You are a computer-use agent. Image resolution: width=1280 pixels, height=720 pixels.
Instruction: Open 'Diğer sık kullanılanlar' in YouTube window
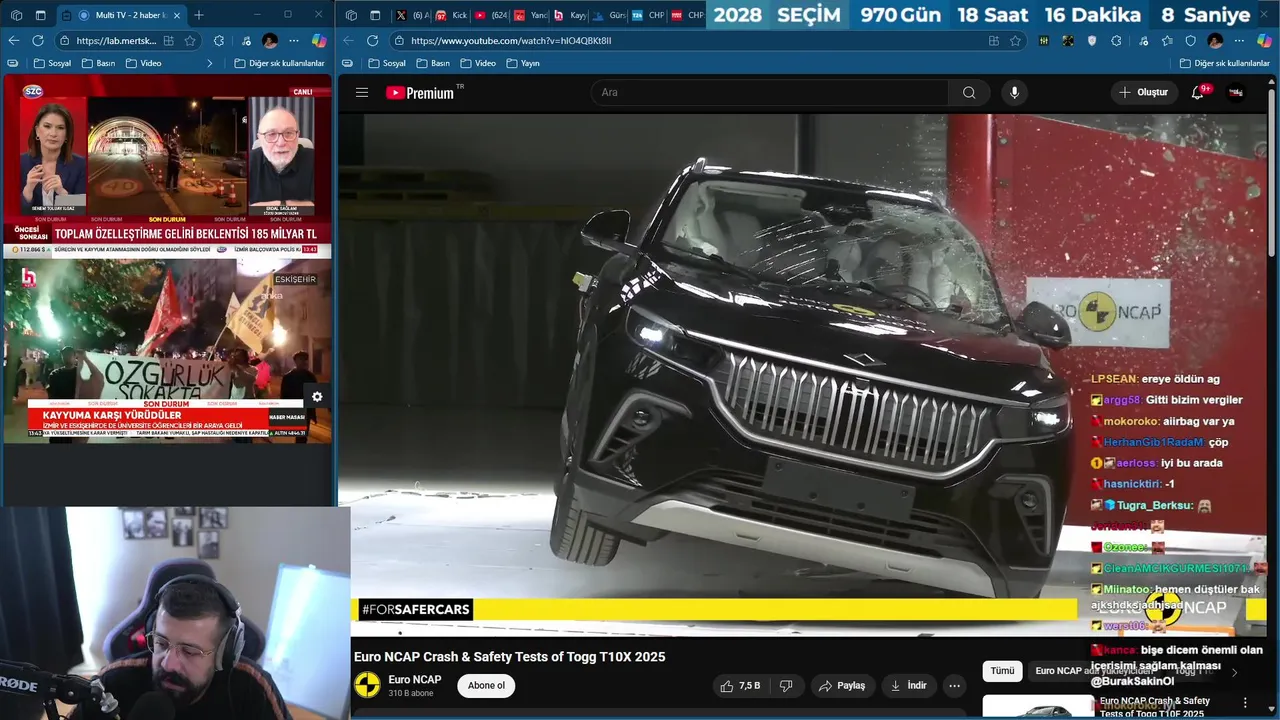click(1224, 63)
